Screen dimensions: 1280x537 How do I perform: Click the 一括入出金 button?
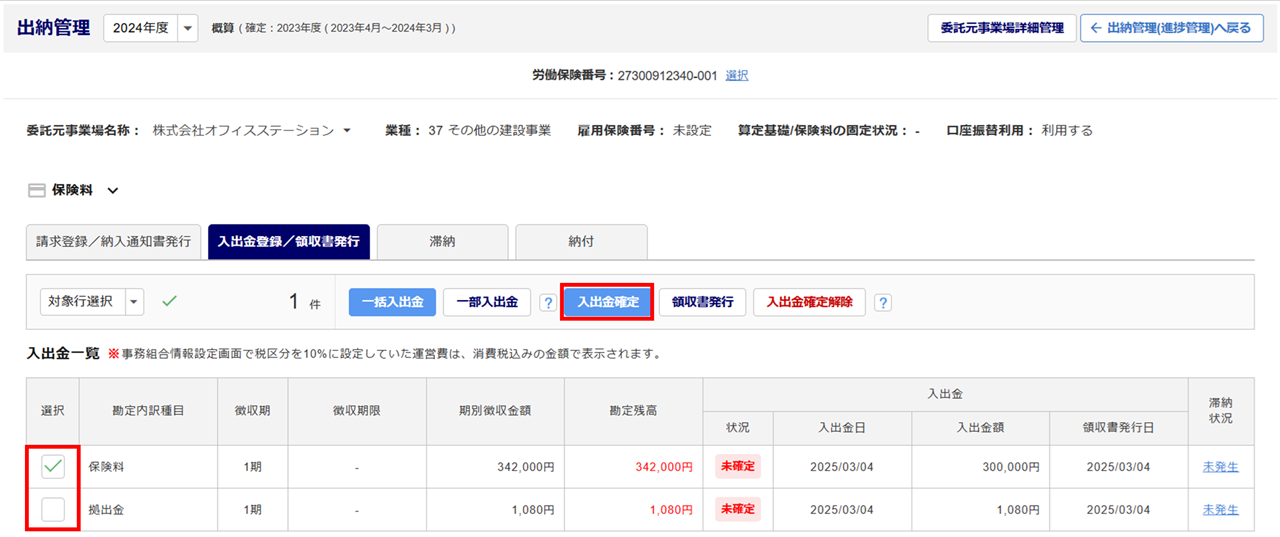pos(392,302)
